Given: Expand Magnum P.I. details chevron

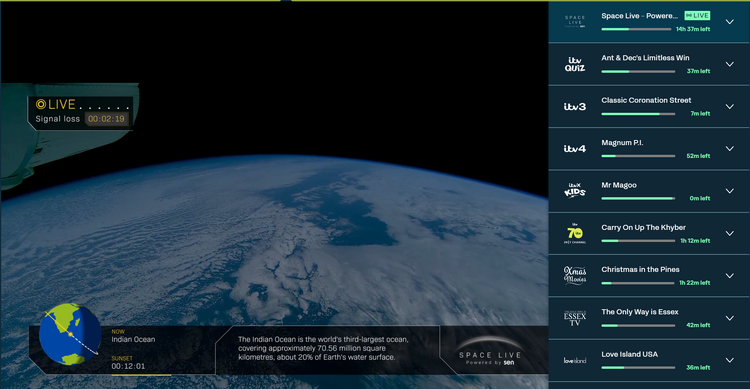Looking at the screenshot, I should (x=729, y=149).
